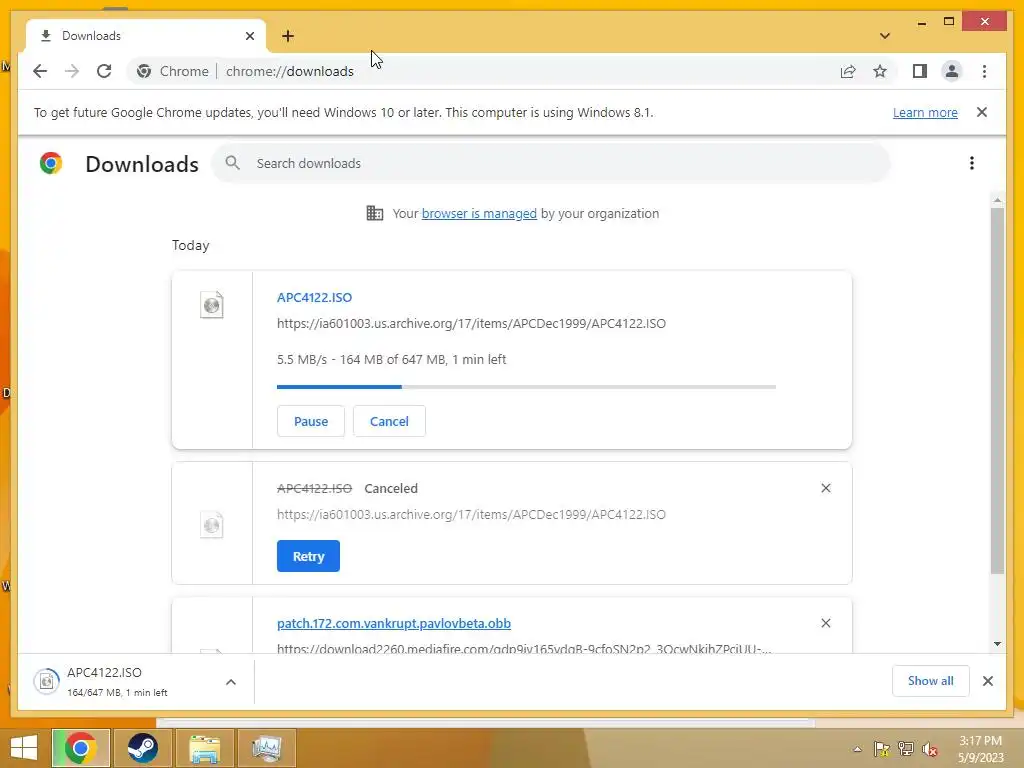Viewport: 1024px width, 768px height.
Task: Show hidden system tray icons
Action: pyautogui.click(x=857, y=749)
